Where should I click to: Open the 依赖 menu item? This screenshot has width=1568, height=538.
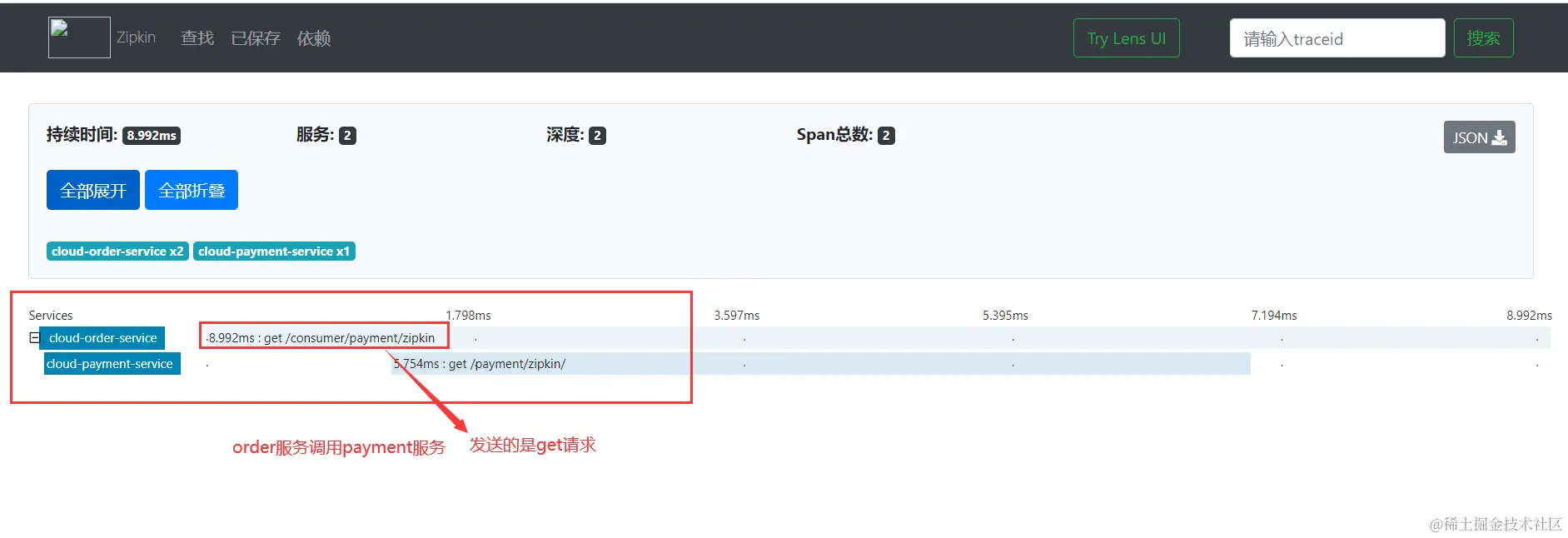[x=314, y=38]
